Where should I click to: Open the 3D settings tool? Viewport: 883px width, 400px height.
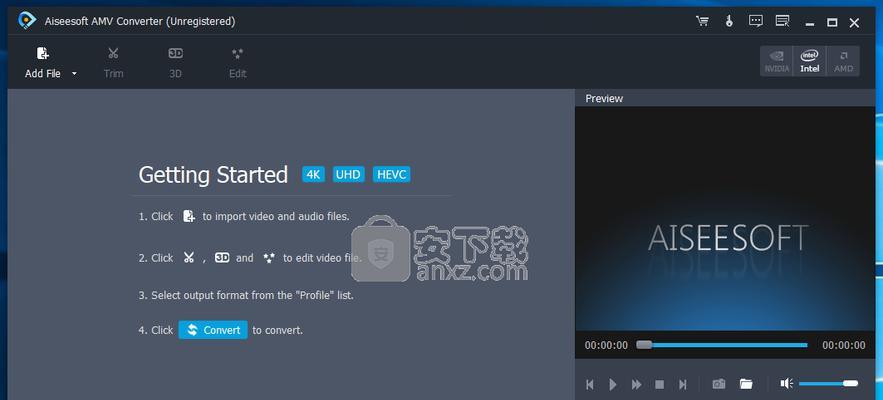tap(176, 62)
